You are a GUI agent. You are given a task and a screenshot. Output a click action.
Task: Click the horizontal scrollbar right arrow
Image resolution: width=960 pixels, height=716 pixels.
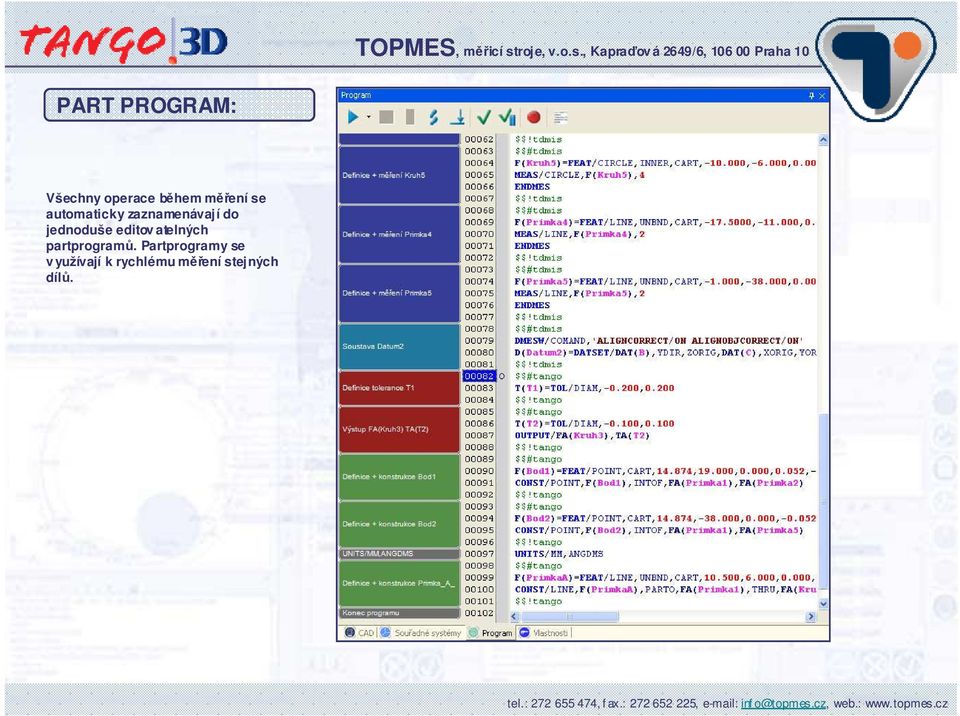coord(811,617)
